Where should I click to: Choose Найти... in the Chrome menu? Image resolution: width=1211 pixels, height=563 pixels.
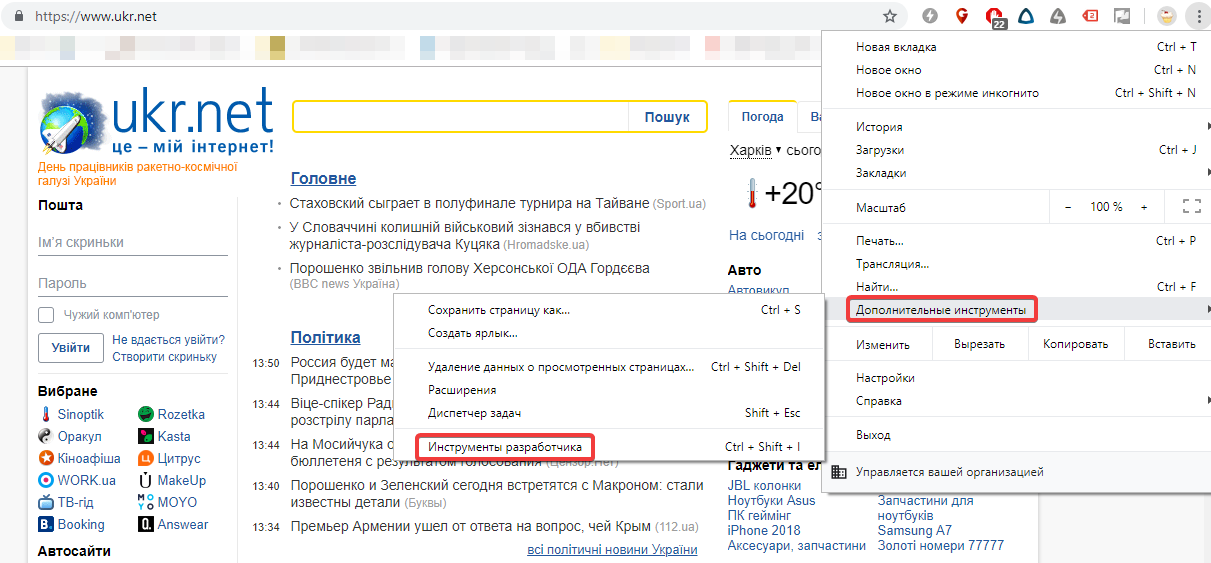[x=1016, y=287]
